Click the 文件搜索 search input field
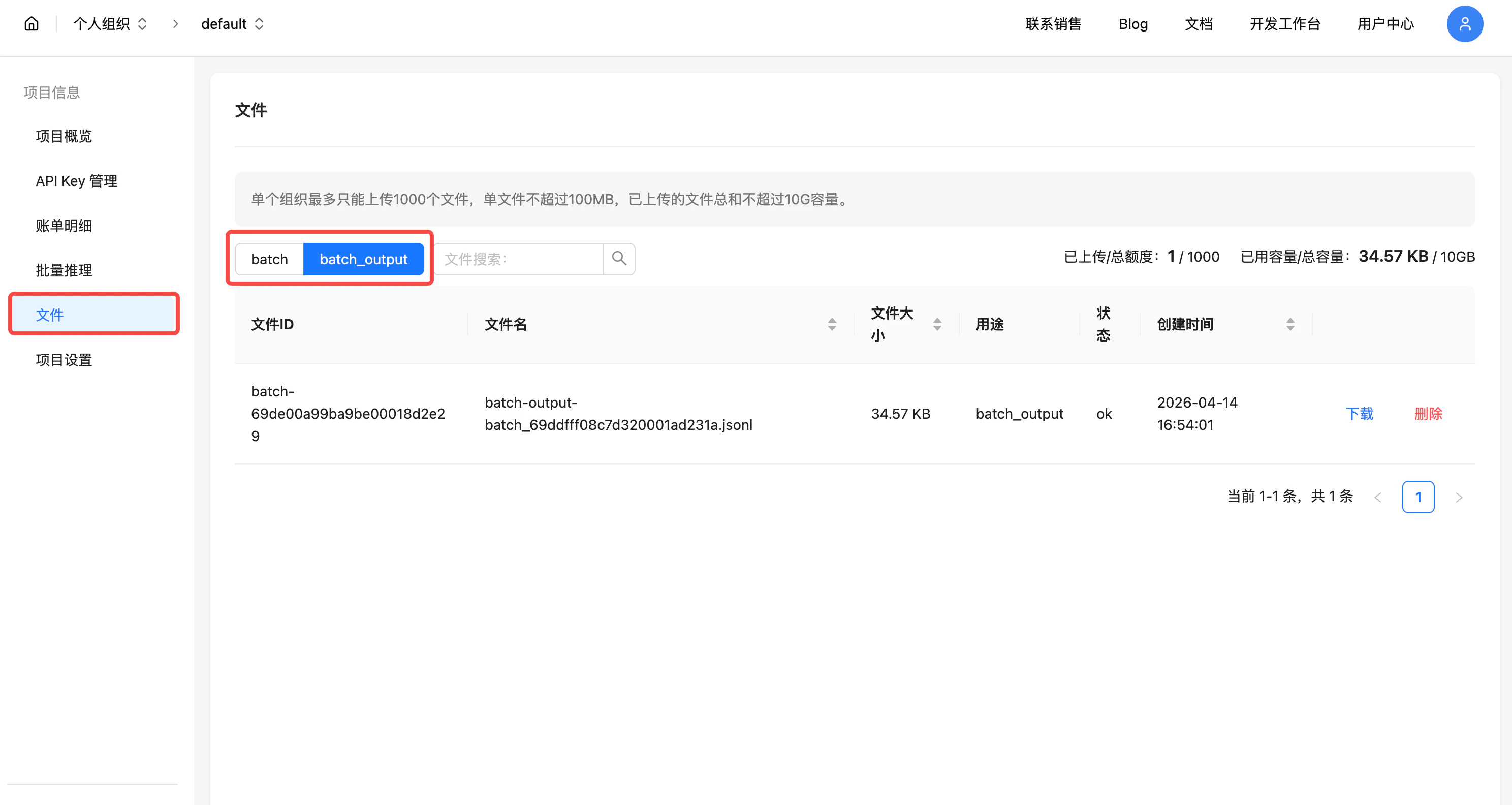Viewport: 1512px width, 805px height. click(x=517, y=258)
